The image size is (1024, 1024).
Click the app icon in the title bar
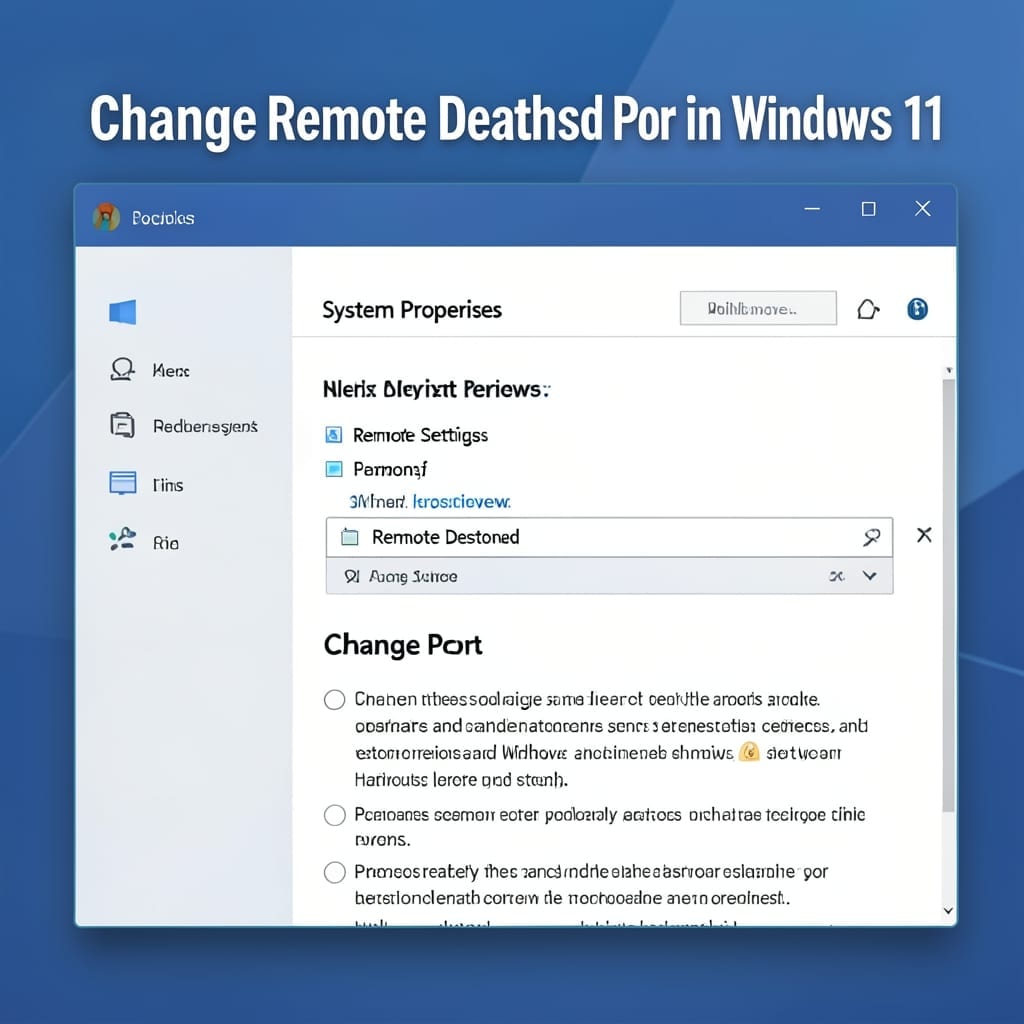106,217
